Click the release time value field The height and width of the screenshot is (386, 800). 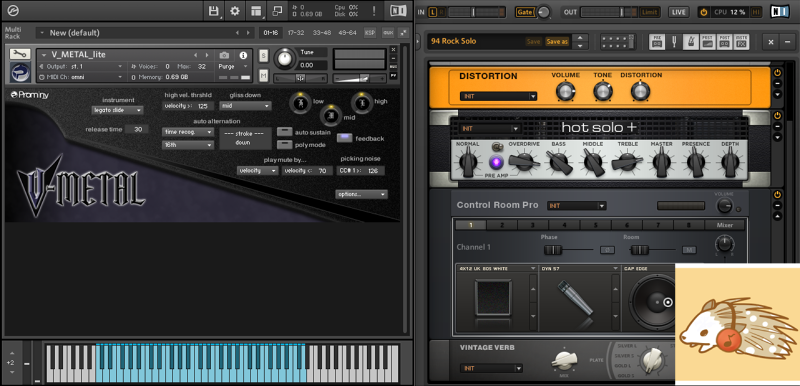[x=137, y=129]
